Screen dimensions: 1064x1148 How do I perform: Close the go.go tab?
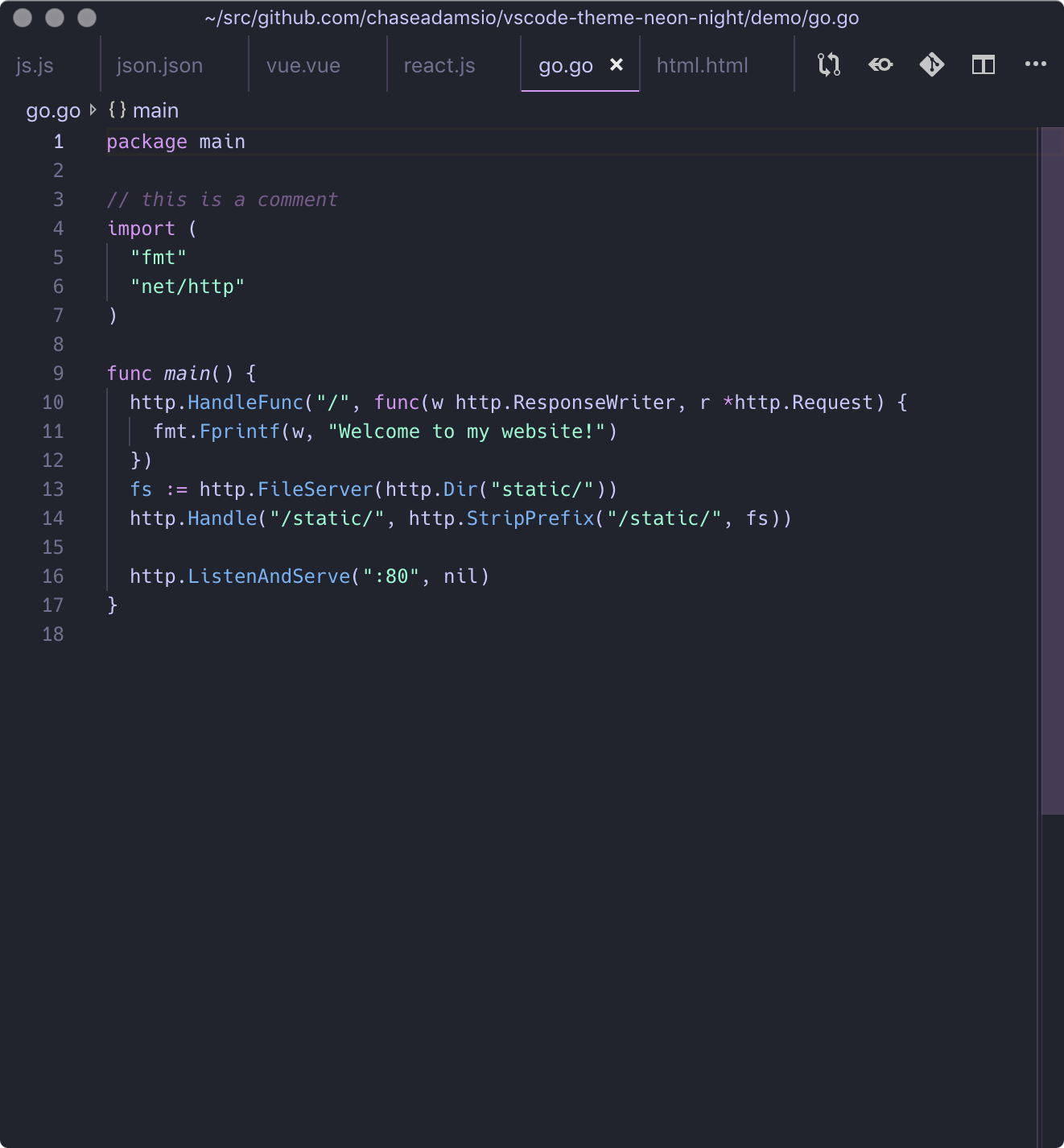pyautogui.click(x=617, y=64)
